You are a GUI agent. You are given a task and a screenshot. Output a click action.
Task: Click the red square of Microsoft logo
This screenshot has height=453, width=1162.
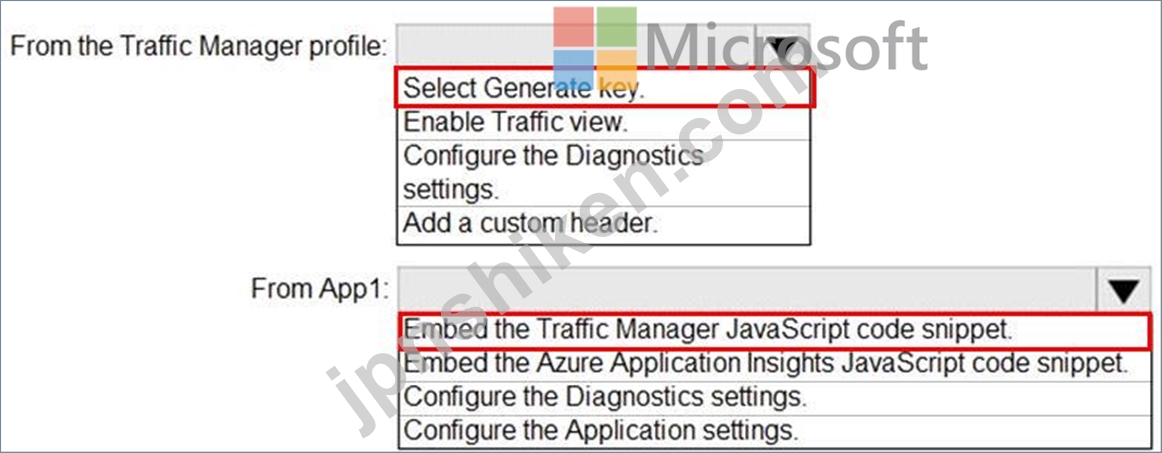(573, 26)
